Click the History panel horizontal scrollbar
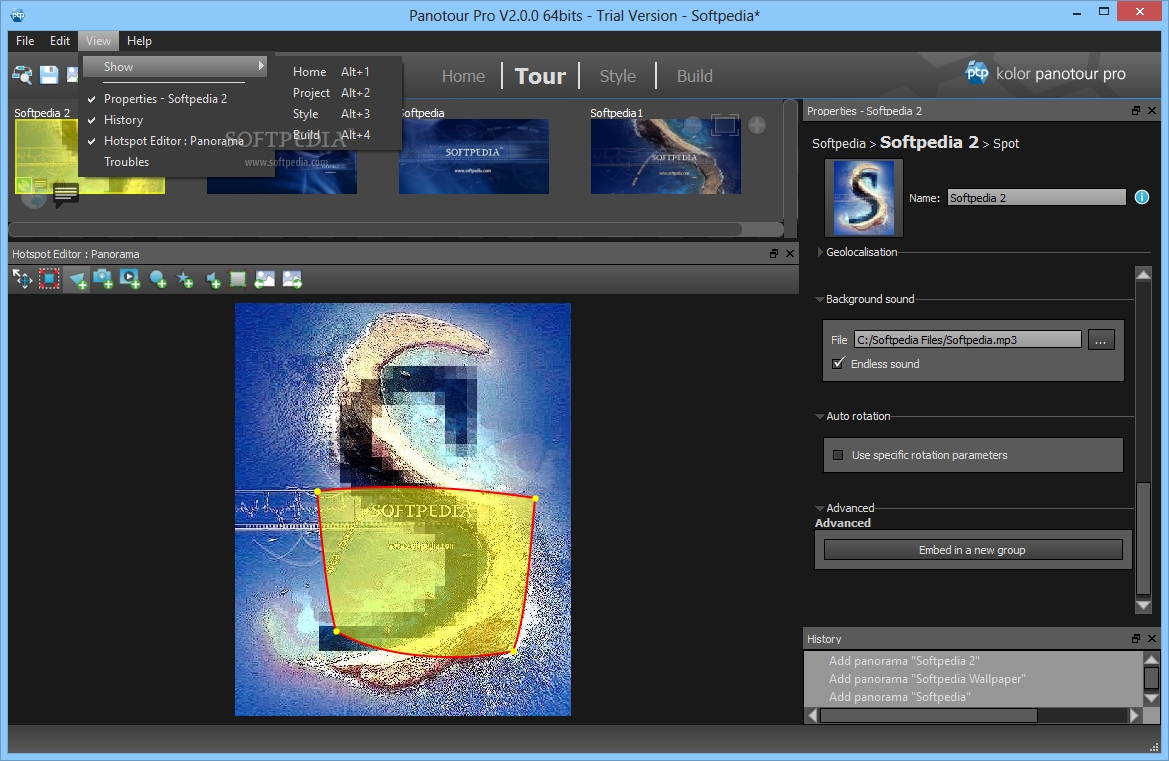The image size is (1169, 761). 929,716
